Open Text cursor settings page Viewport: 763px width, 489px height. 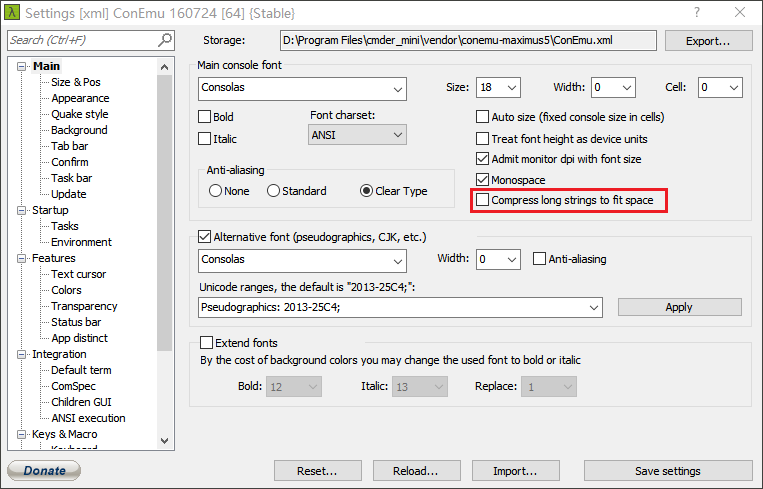click(x=78, y=274)
